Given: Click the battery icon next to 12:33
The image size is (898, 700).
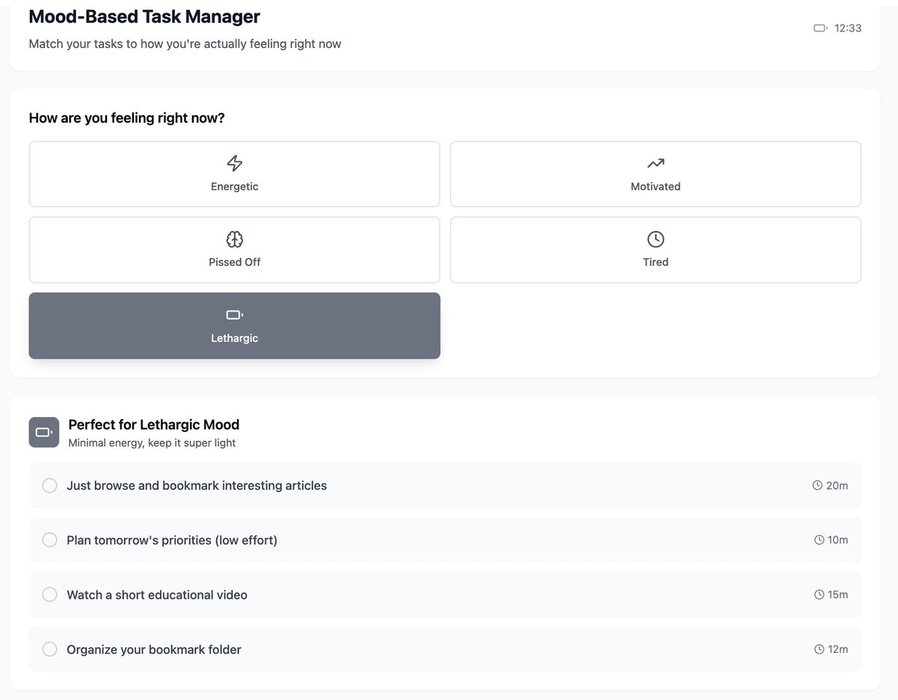Looking at the screenshot, I should 820,28.
